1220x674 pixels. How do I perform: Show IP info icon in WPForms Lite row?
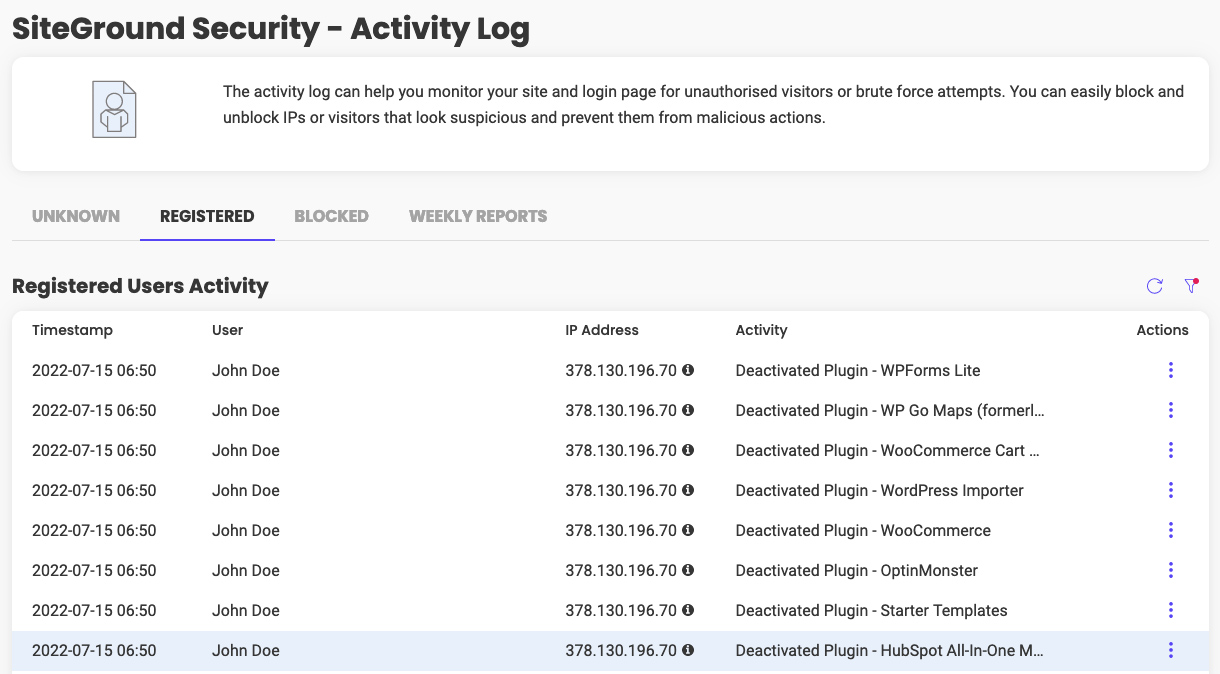[x=688, y=370]
